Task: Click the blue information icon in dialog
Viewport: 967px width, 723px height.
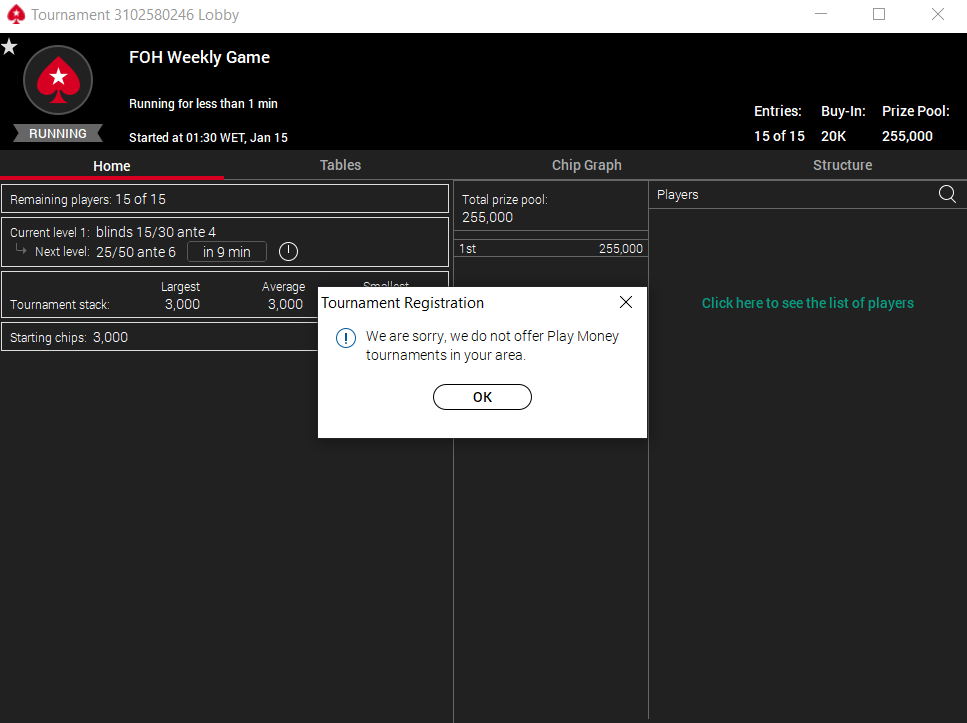Action: coord(346,338)
